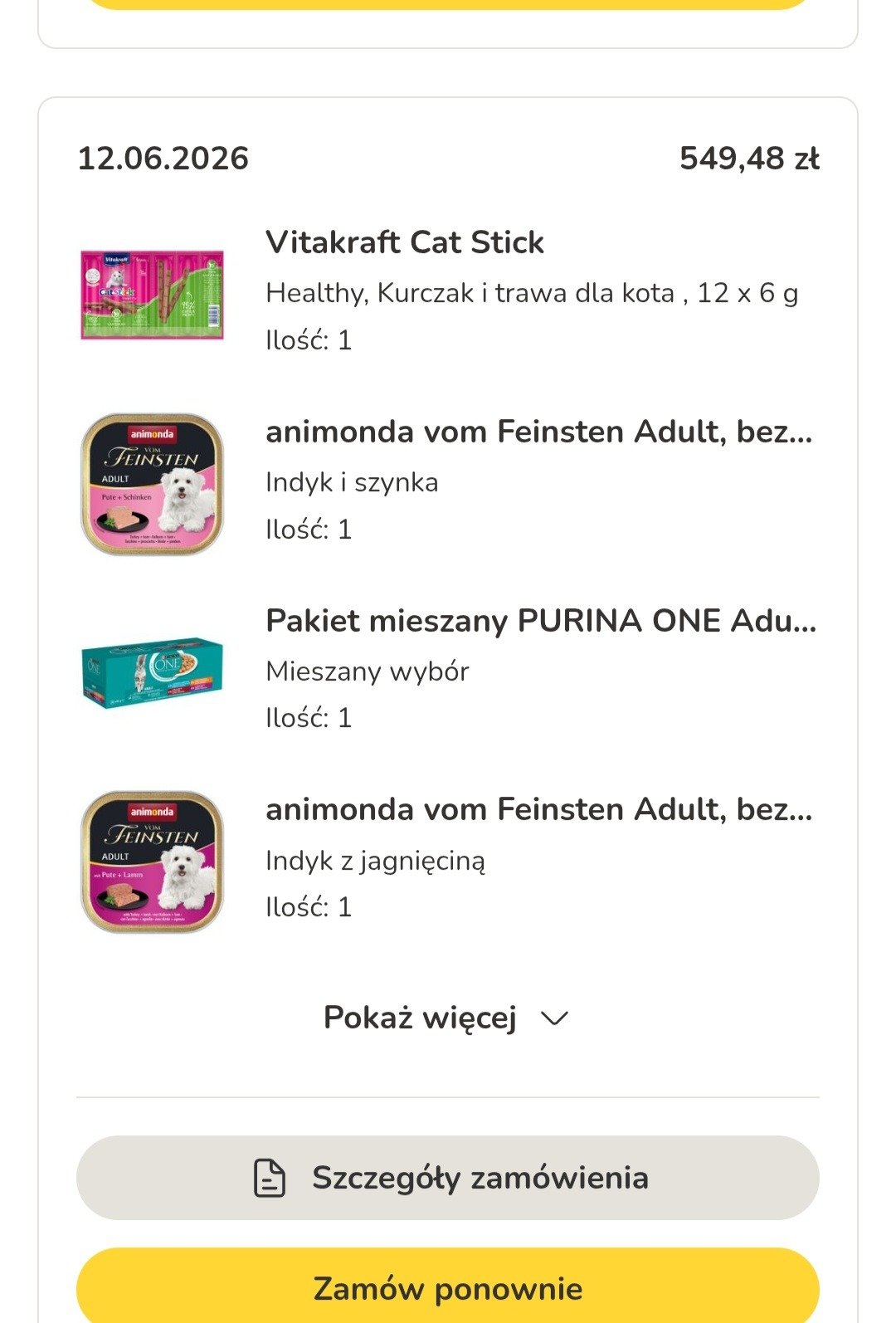Open the animonda vom Feinsten Indyk i szynka title
Viewport: 896px width, 1323px height.
[x=539, y=432]
